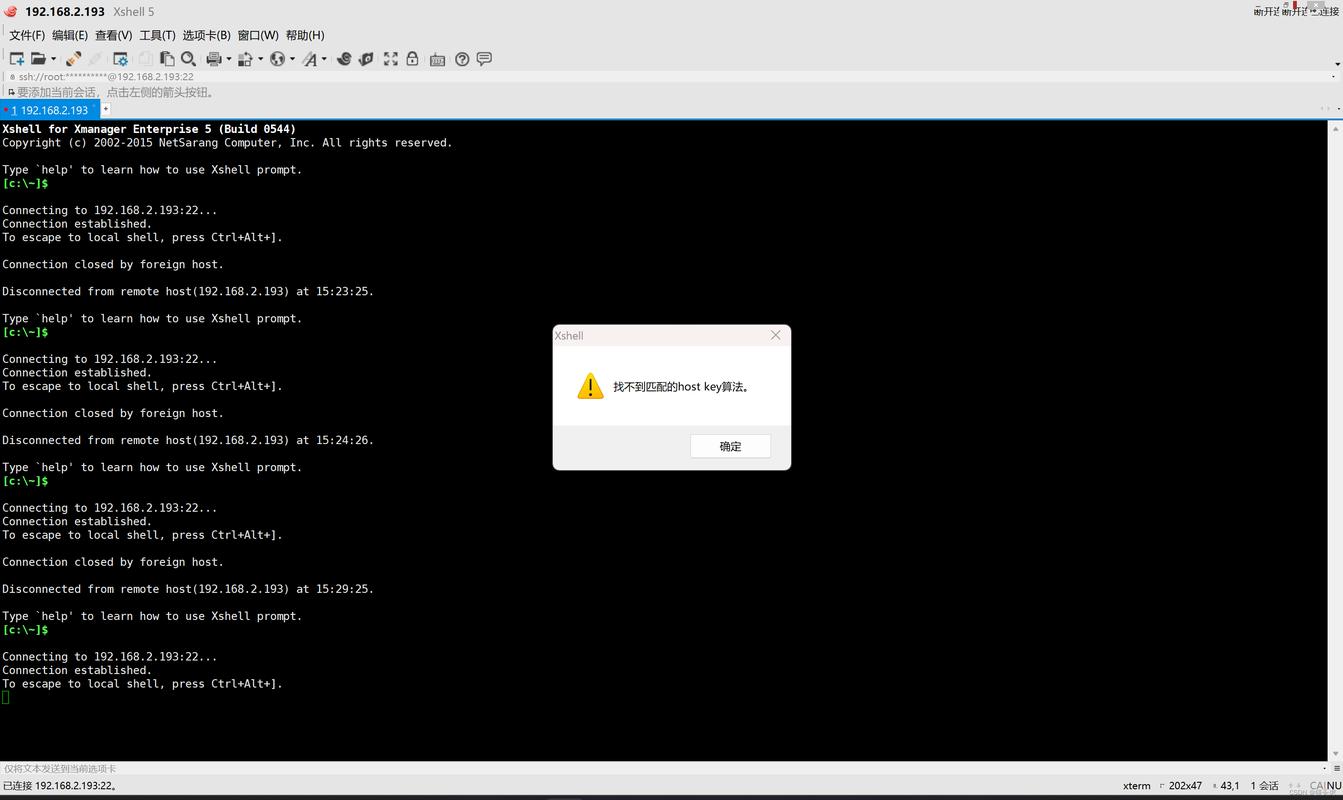Screen dimensions: 1343x800
Task: Expand the address bar dropdown arrow
Action: pyautogui.click(x=1335, y=76)
